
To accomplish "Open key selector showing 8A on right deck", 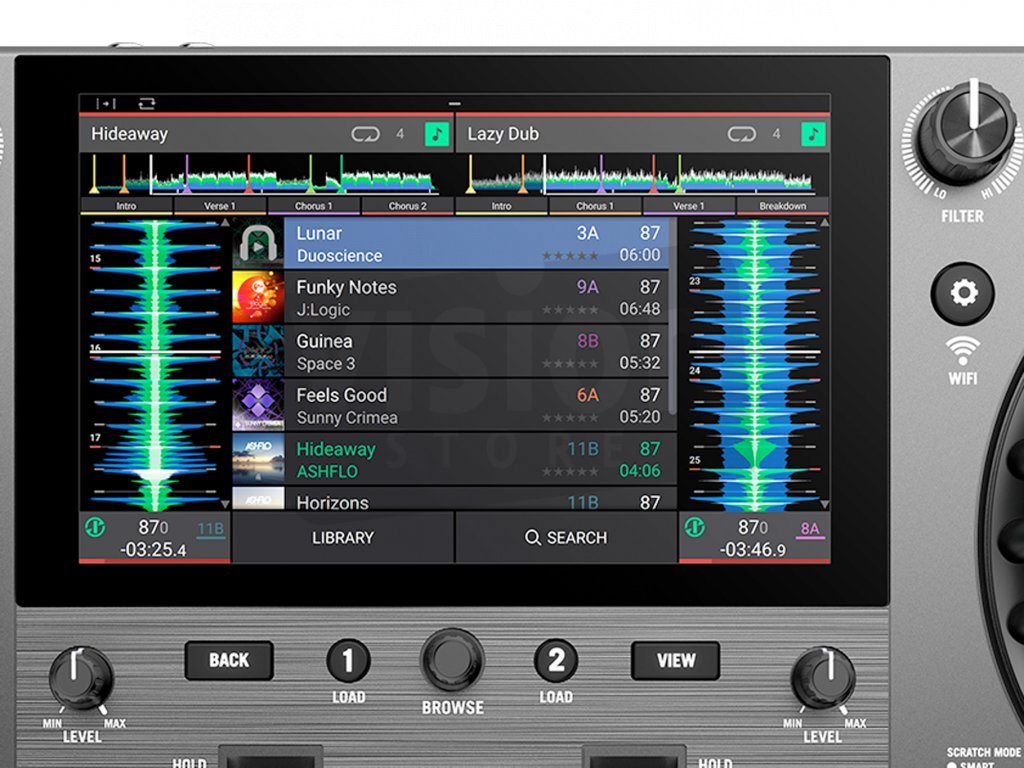I will [x=810, y=530].
